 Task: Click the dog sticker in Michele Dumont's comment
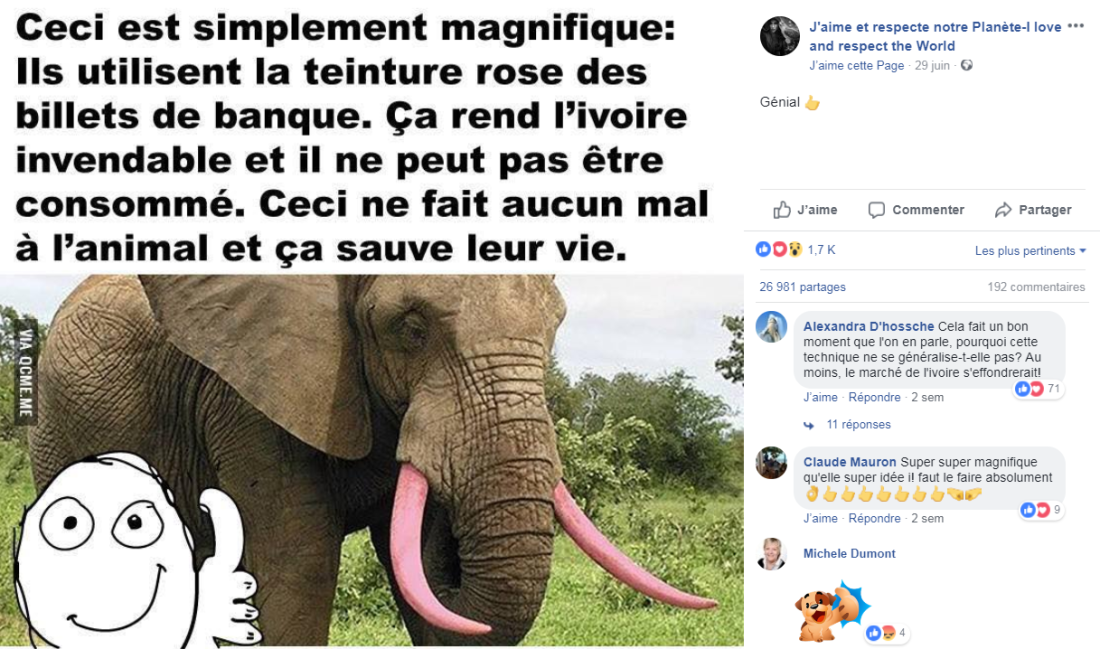[831, 612]
